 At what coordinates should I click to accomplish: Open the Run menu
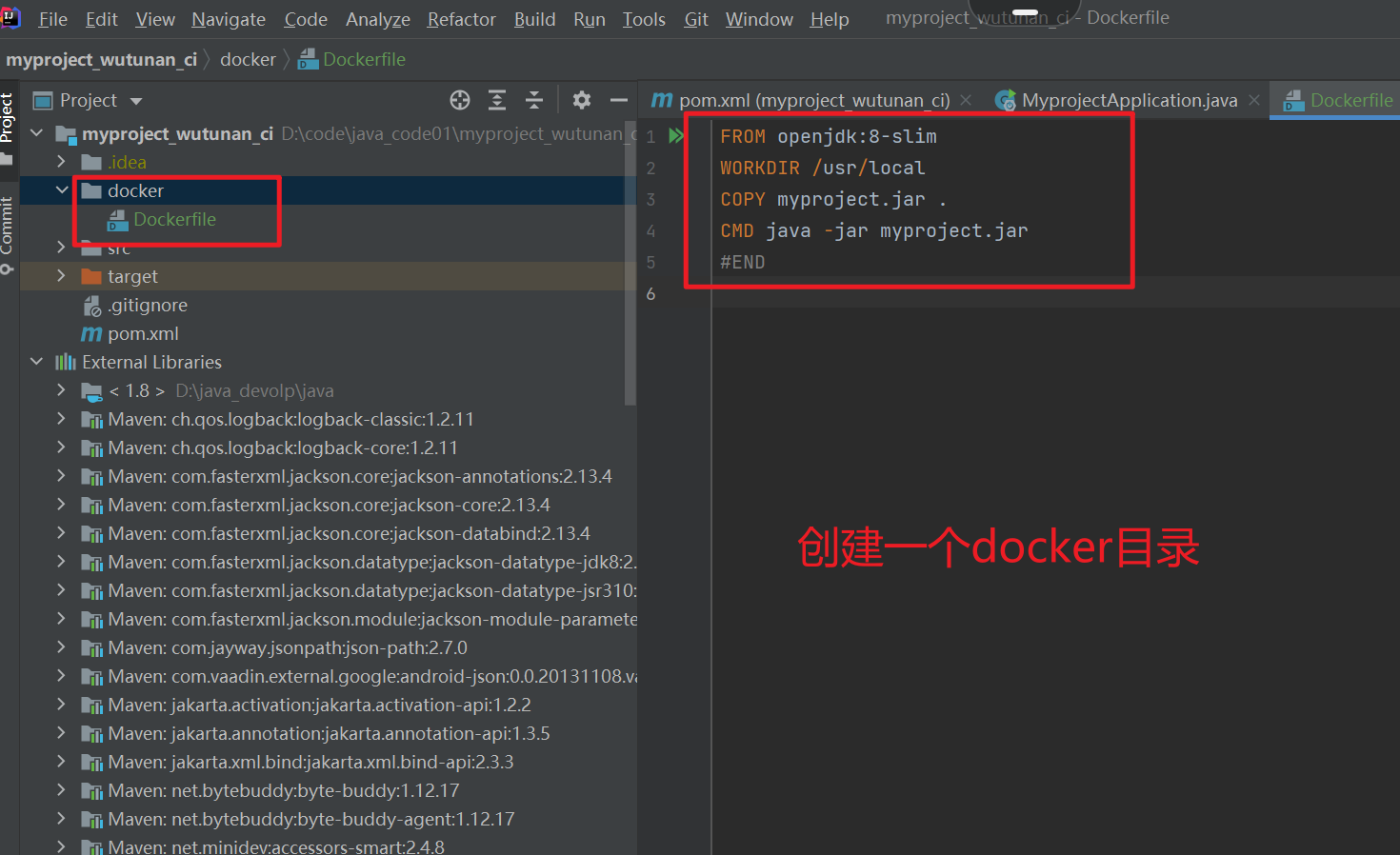(x=590, y=19)
